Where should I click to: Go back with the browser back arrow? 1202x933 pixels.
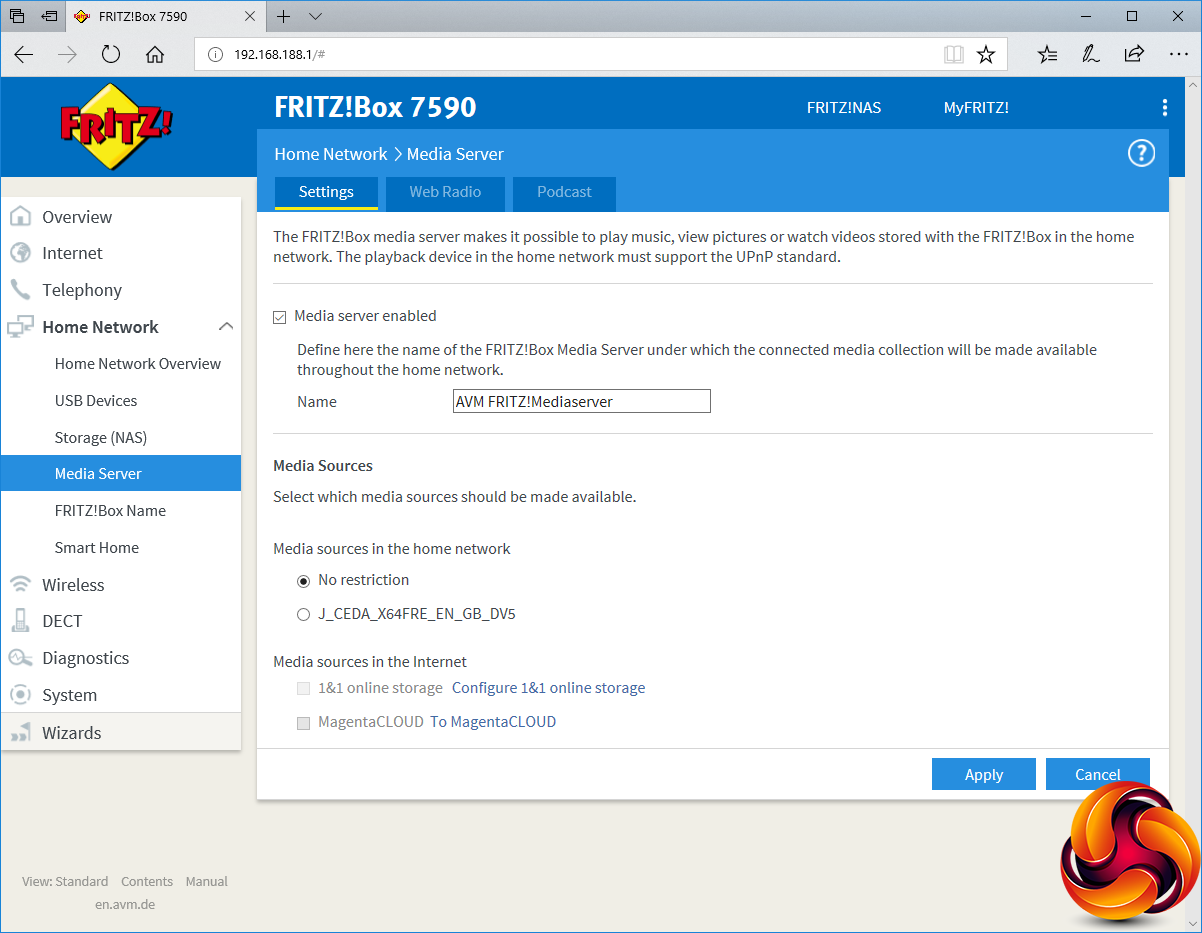click(24, 54)
